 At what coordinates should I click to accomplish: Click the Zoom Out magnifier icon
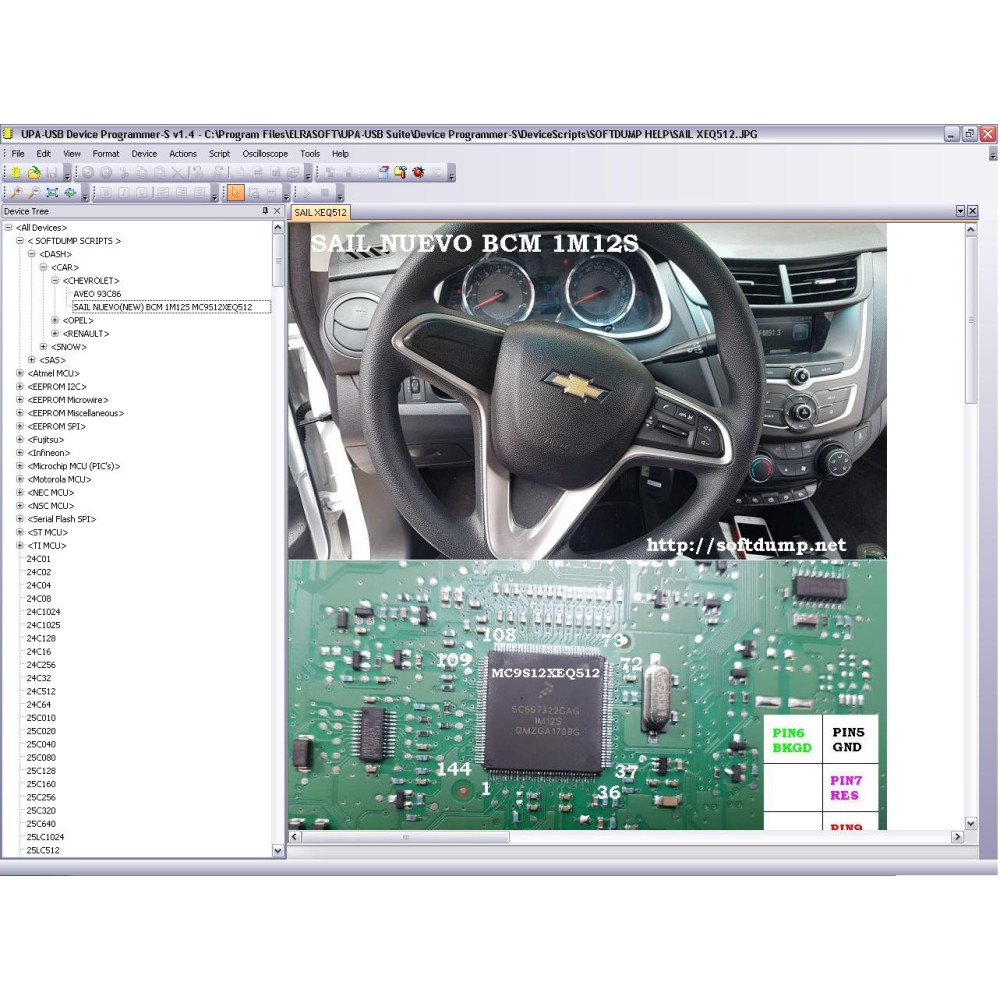click(34, 193)
